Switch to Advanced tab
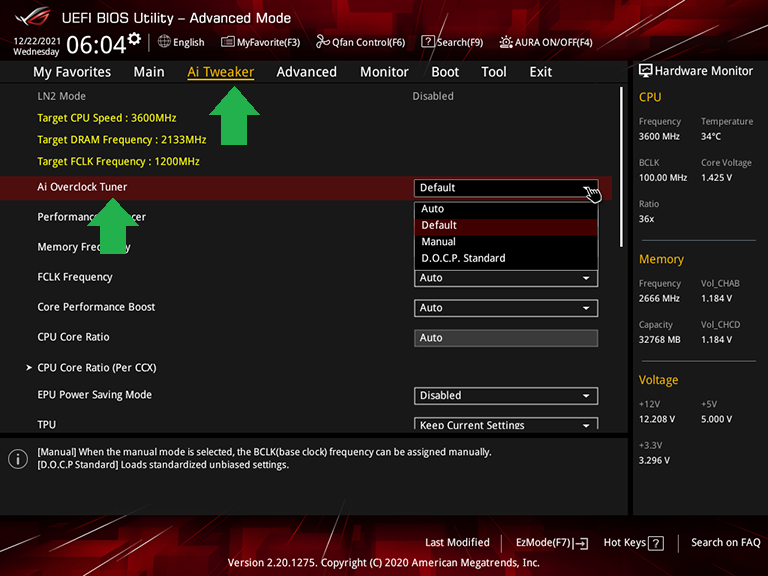 pos(307,72)
